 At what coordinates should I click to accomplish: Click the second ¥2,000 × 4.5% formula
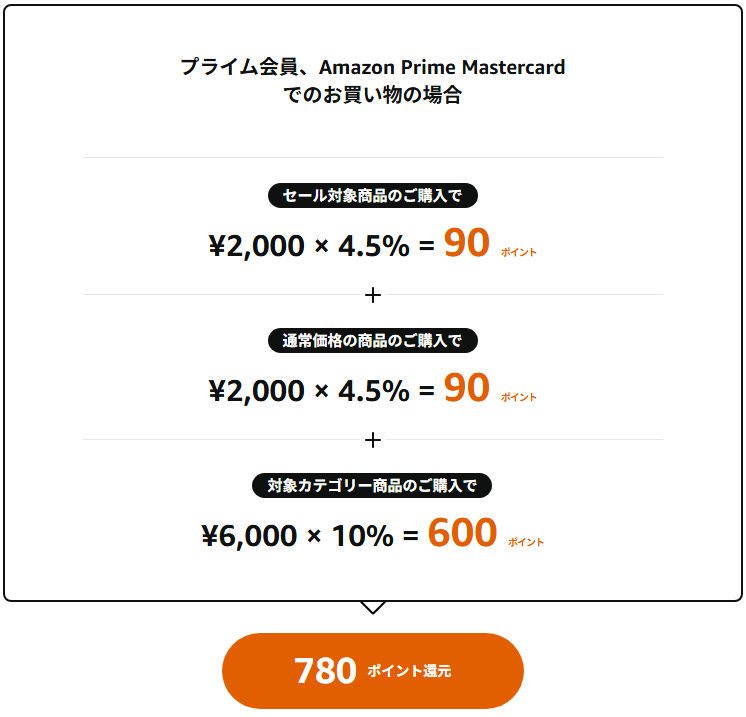[x=309, y=391]
